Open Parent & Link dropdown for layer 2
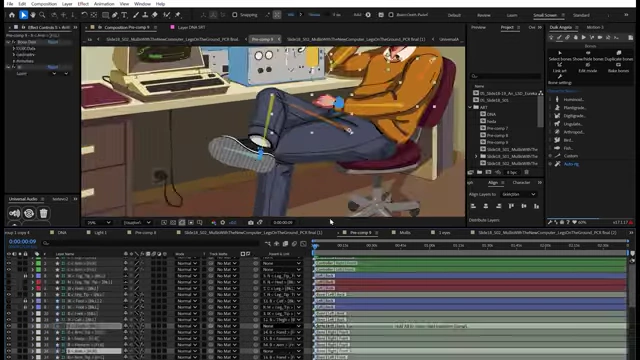 pos(281,263)
